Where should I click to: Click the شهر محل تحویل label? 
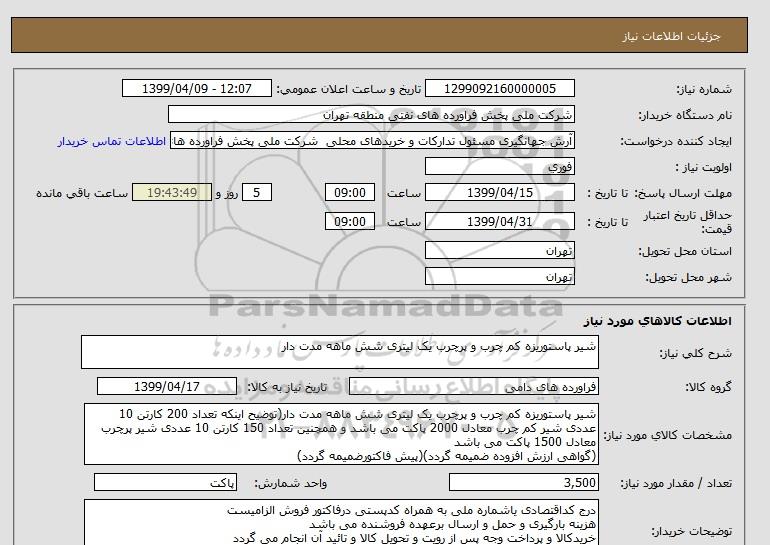(x=688, y=277)
